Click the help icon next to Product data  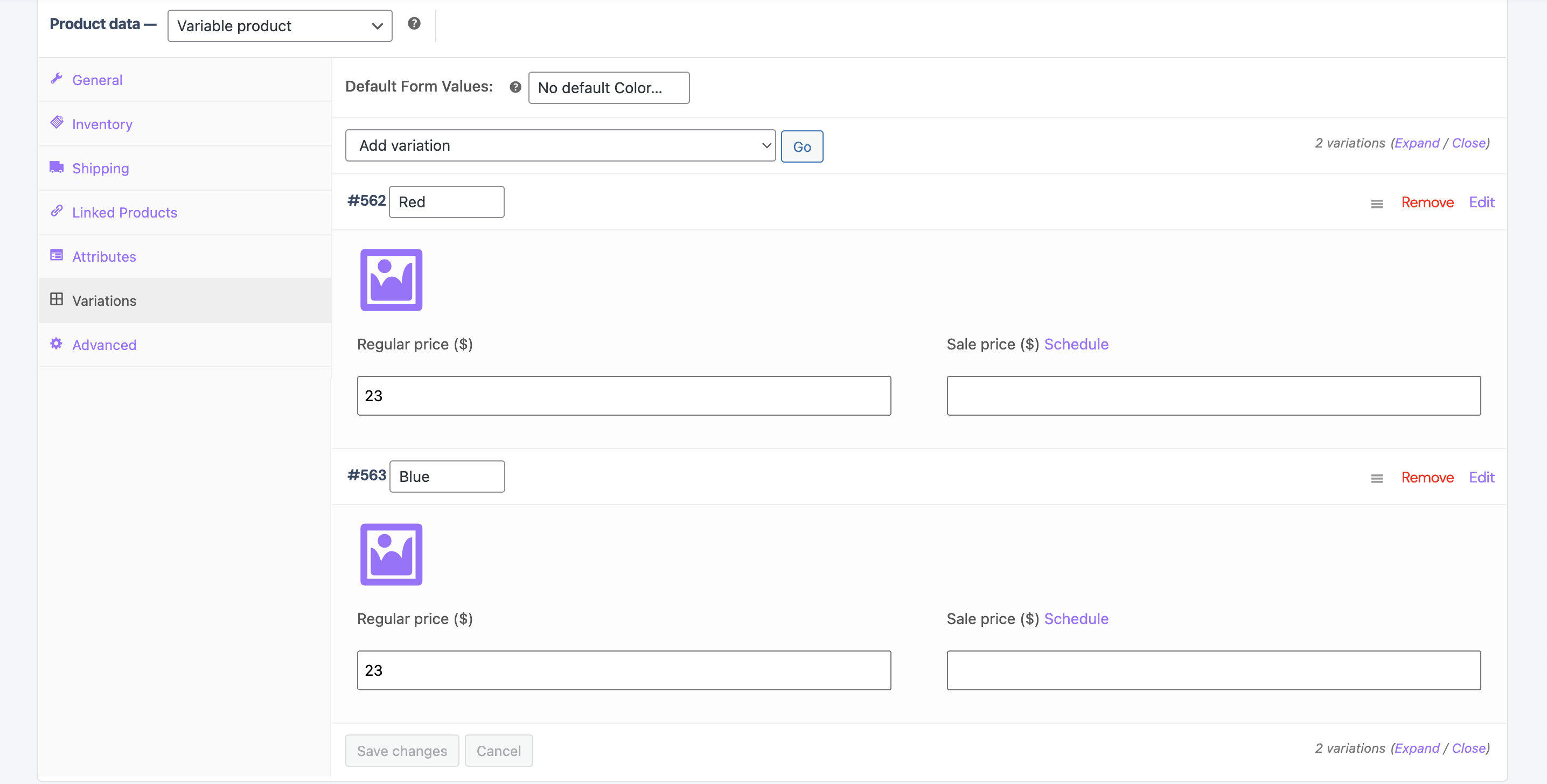[414, 23]
